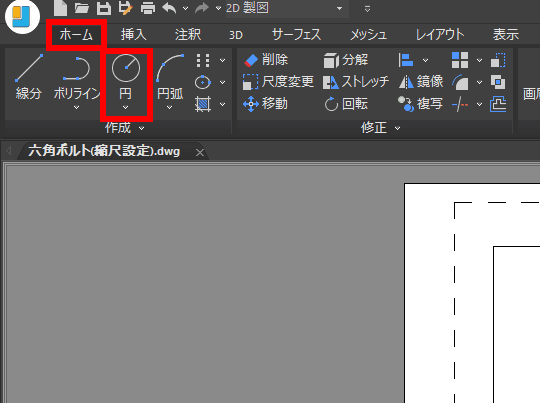The height and width of the screenshot is (403, 540).
Task: Open a file with the folder icon
Action: click(x=82, y=8)
